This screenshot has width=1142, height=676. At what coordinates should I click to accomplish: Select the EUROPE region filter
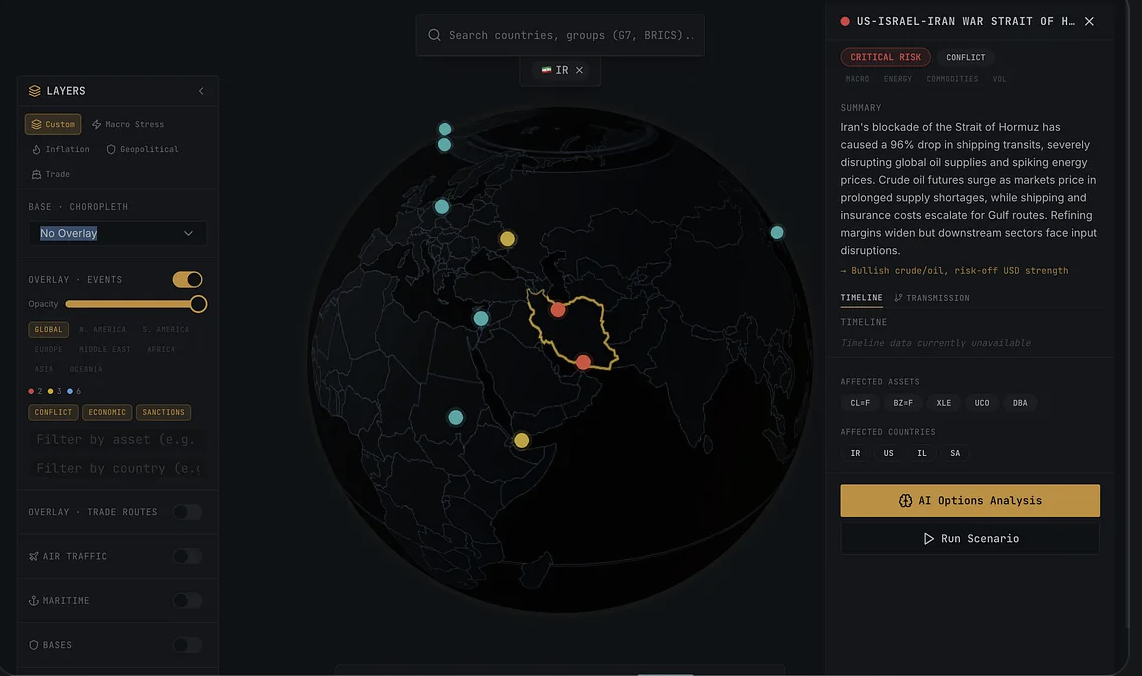point(49,350)
